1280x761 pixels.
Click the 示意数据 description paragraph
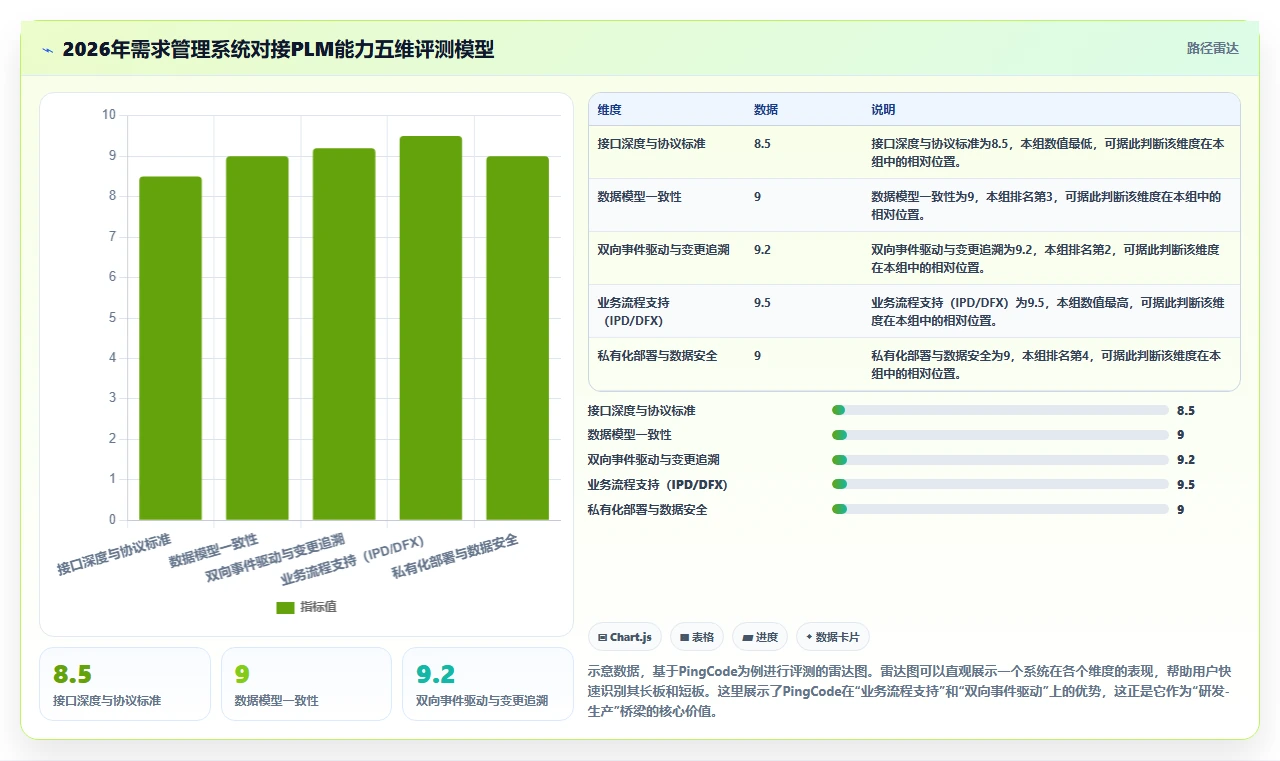click(x=914, y=692)
